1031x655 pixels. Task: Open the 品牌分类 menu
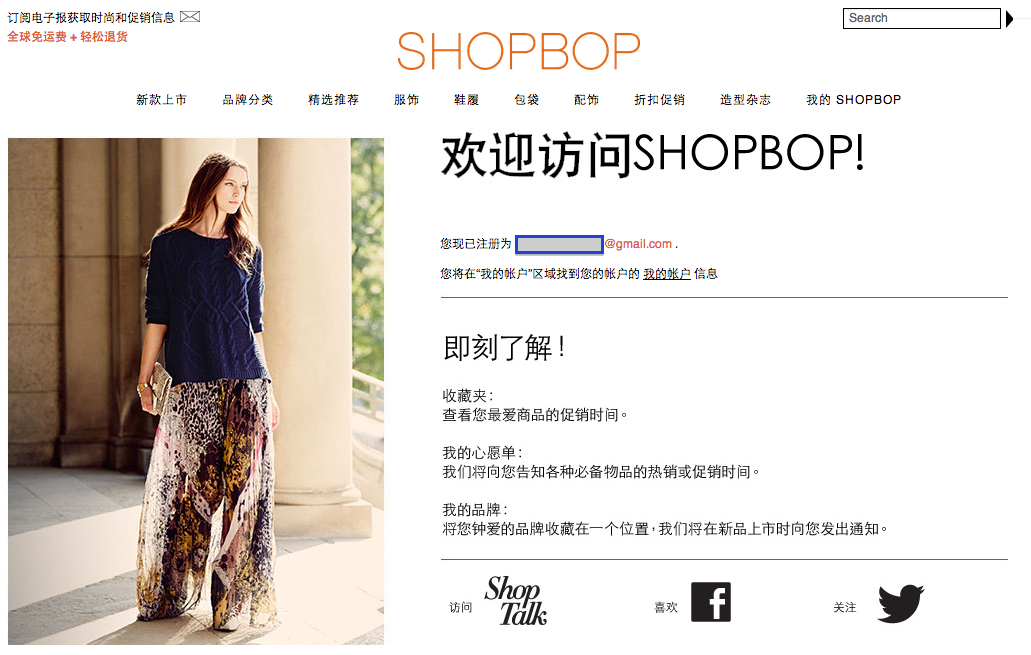(x=248, y=100)
